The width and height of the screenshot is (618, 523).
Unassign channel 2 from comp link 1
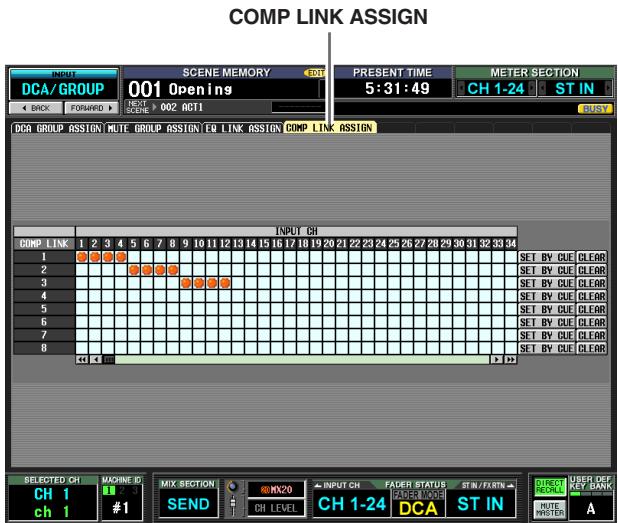pyautogui.click(x=95, y=257)
